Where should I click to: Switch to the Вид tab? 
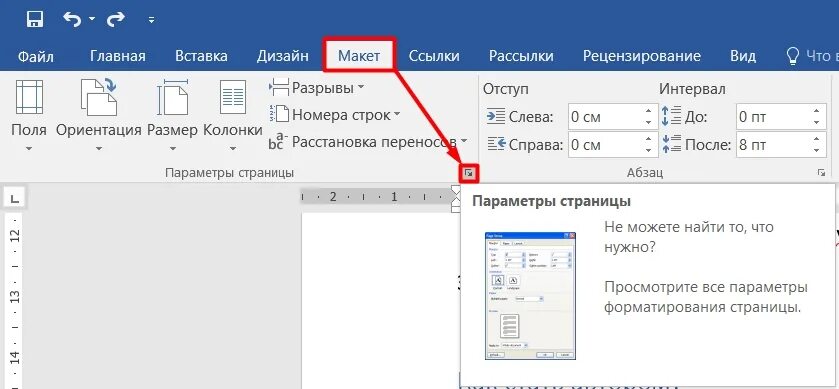pyautogui.click(x=743, y=56)
